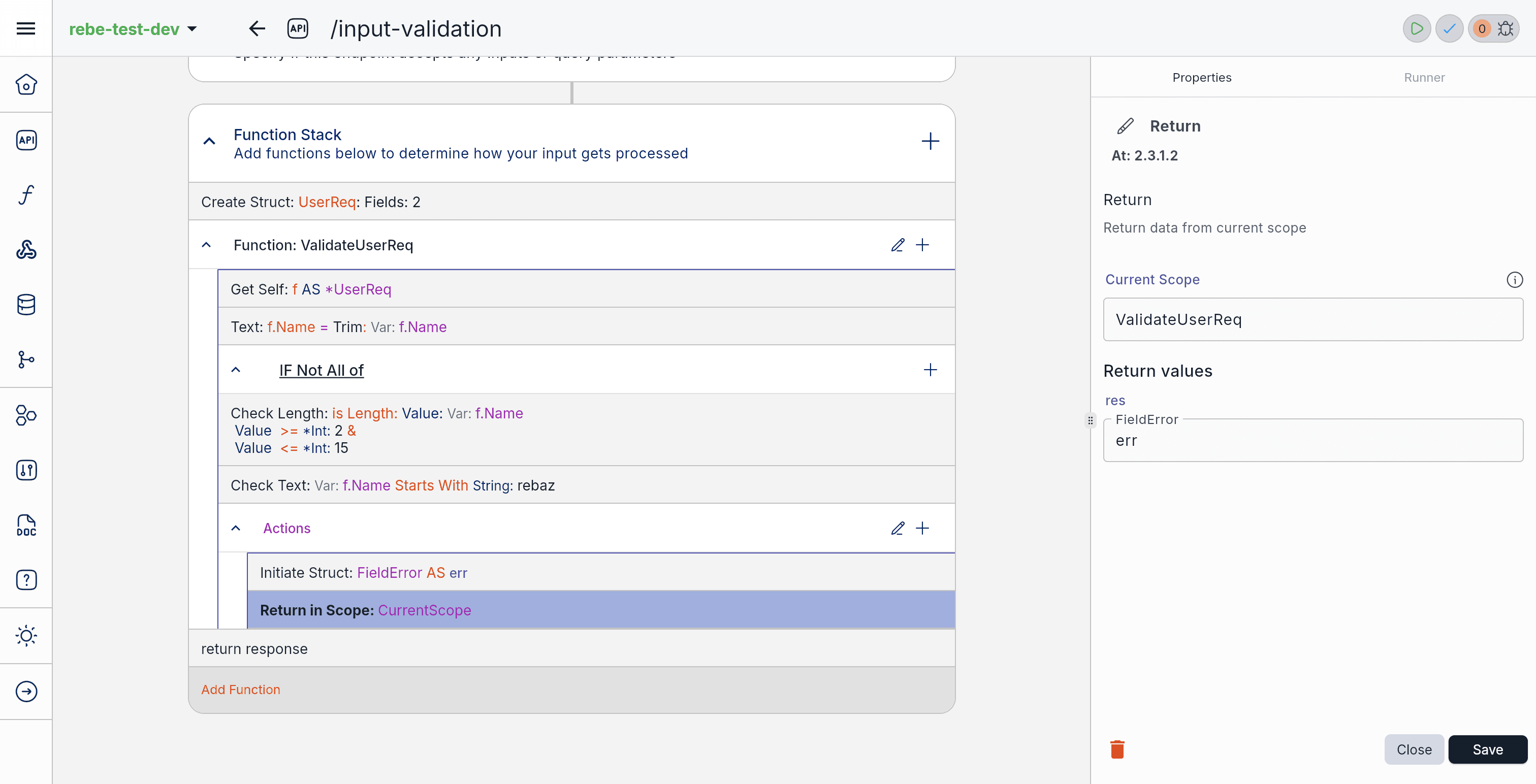Open Functions icon in sidebar
The width and height of the screenshot is (1536, 784).
coord(25,195)
